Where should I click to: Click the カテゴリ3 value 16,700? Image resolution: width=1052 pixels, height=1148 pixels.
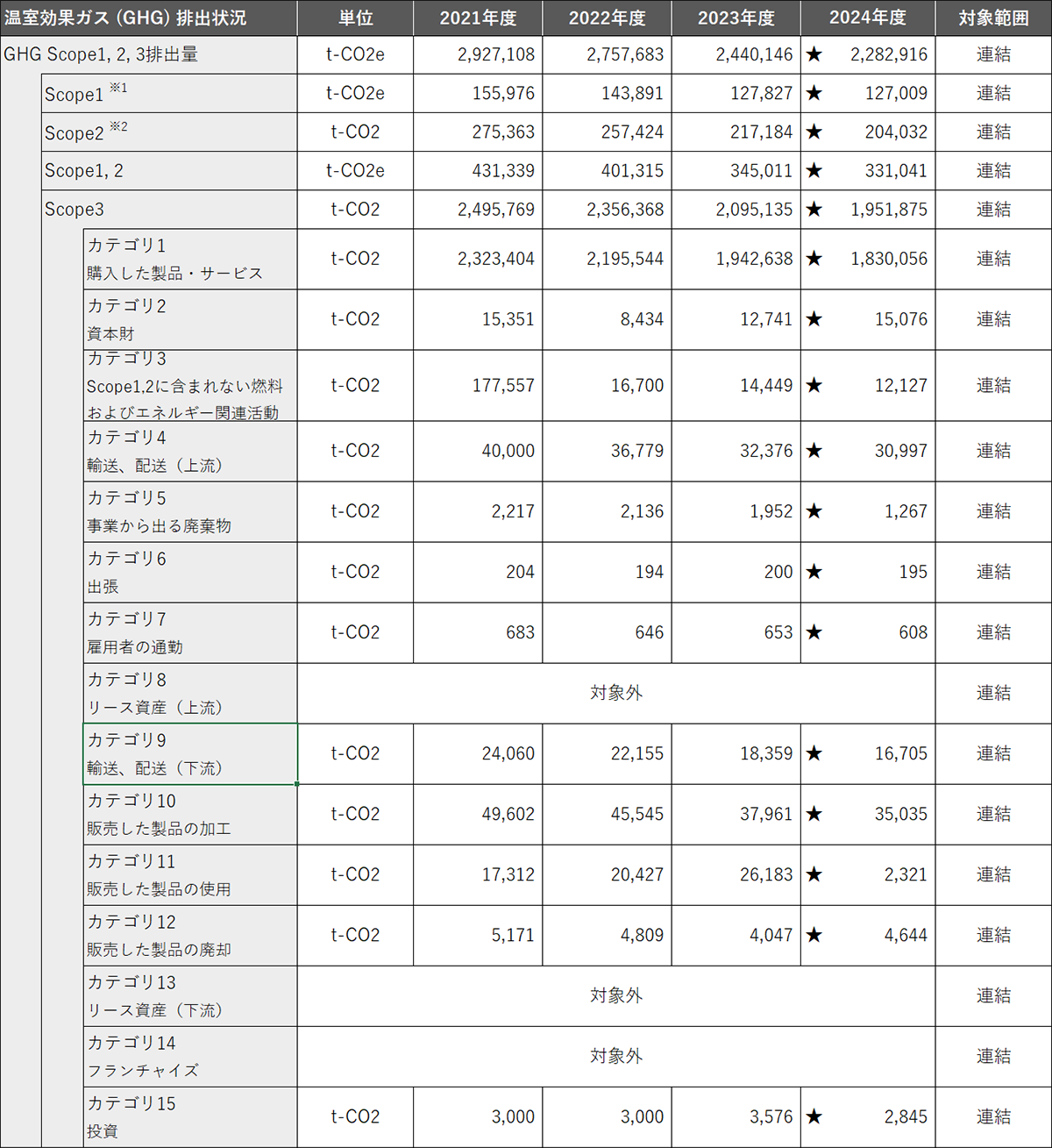tap(637, 385)
